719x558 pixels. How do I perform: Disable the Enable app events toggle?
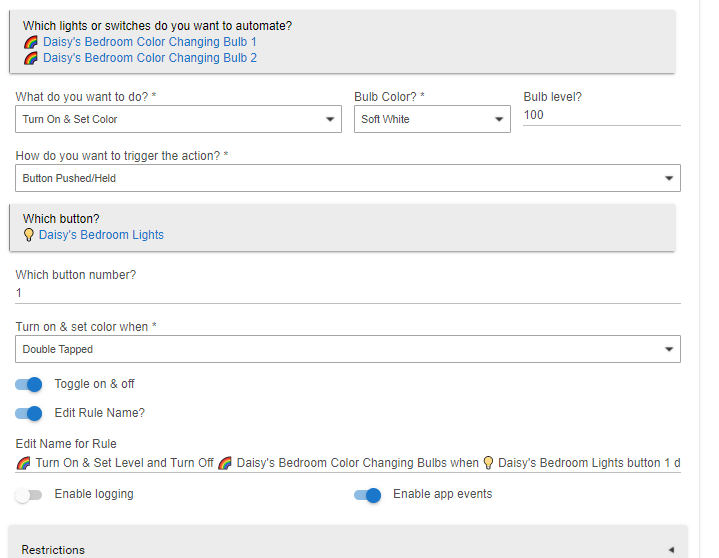pos(368,494)
